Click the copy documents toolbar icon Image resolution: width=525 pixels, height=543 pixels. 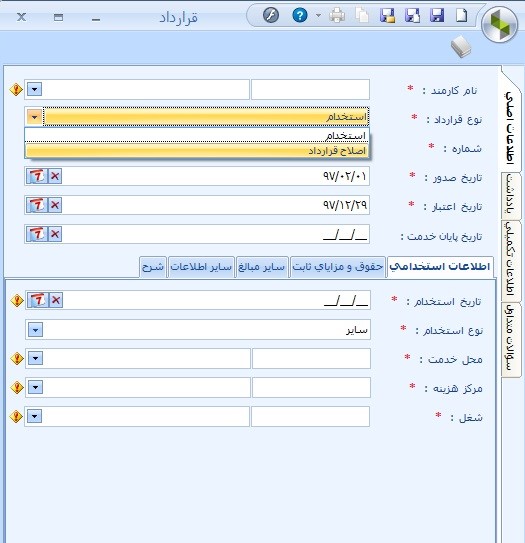click(362, 16)
